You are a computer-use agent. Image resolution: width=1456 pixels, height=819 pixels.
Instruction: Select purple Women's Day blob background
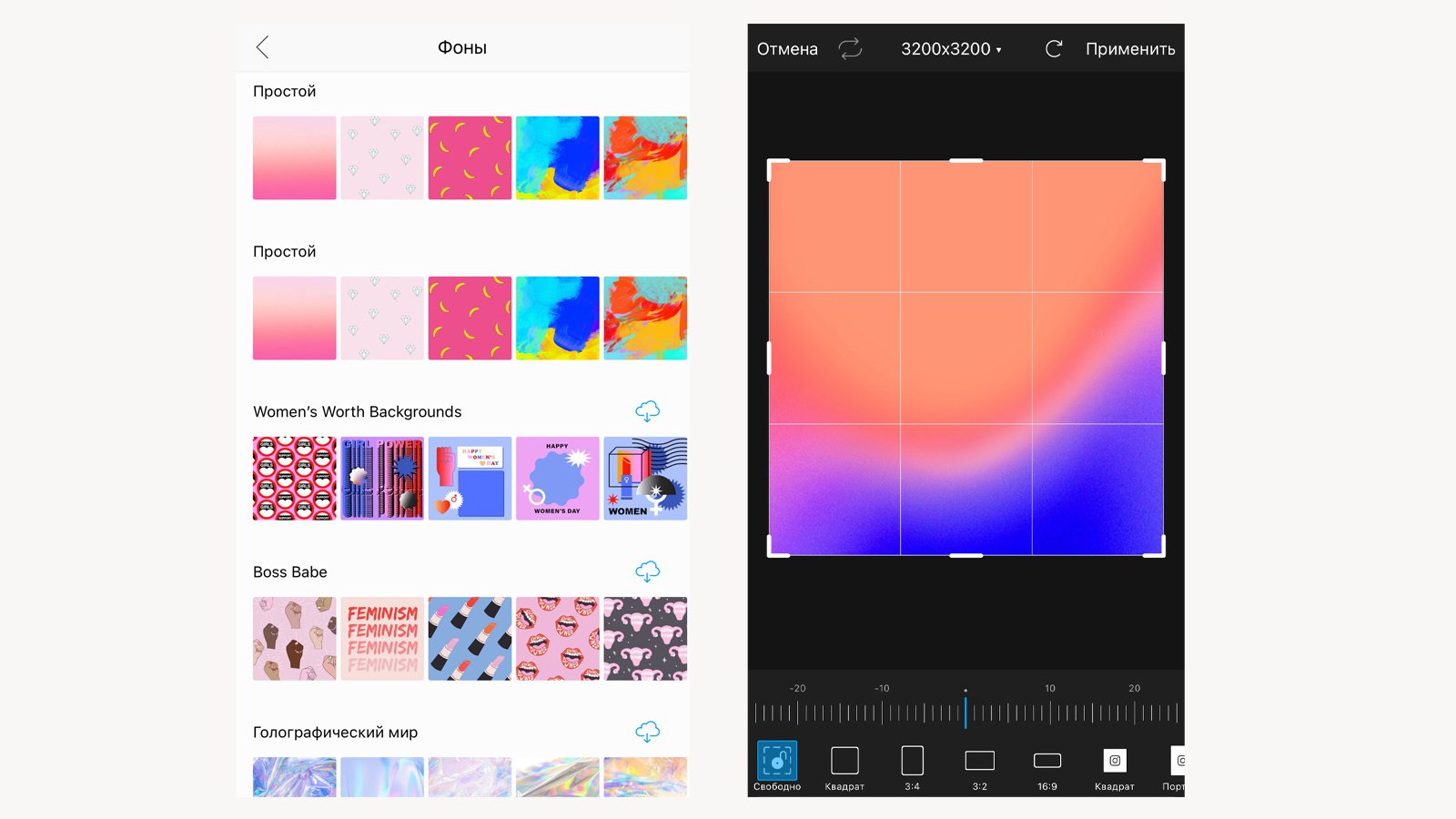[557, 478]
